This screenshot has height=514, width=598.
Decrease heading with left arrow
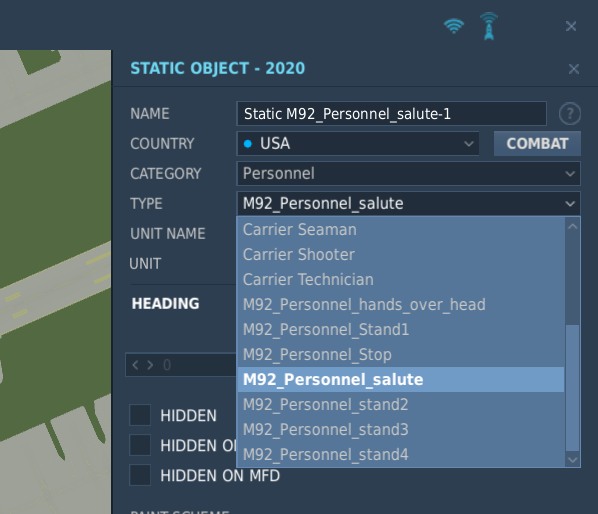[135, 365]
